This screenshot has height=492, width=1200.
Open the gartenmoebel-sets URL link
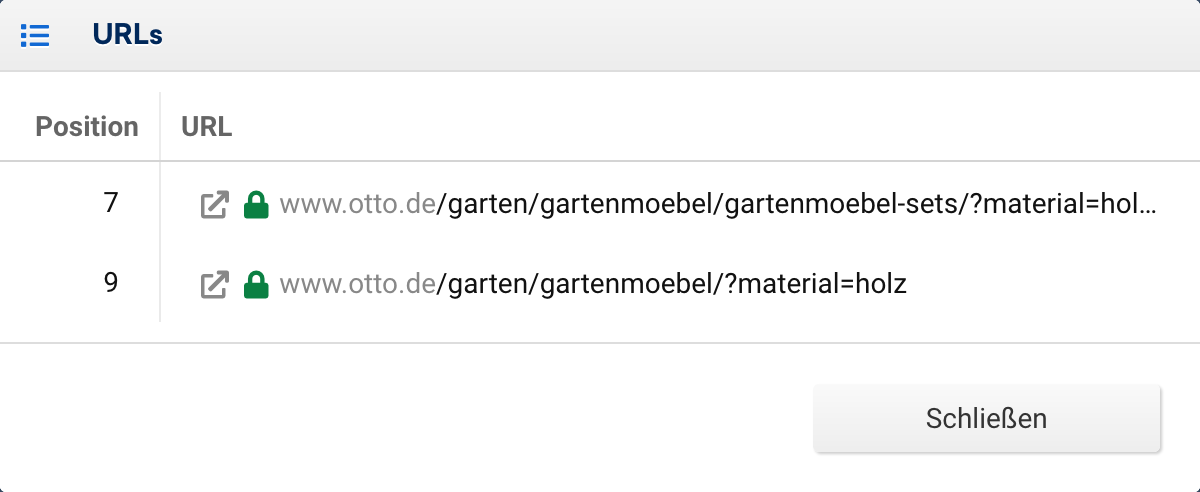(x=716, y=205)
